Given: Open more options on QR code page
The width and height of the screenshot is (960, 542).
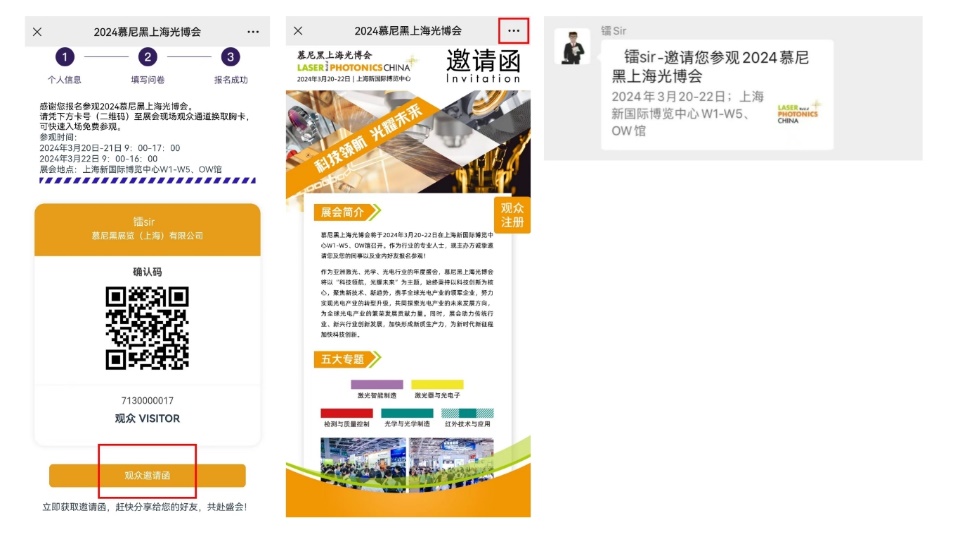Looking at the screenshot, I should click(x=253, y=31).
